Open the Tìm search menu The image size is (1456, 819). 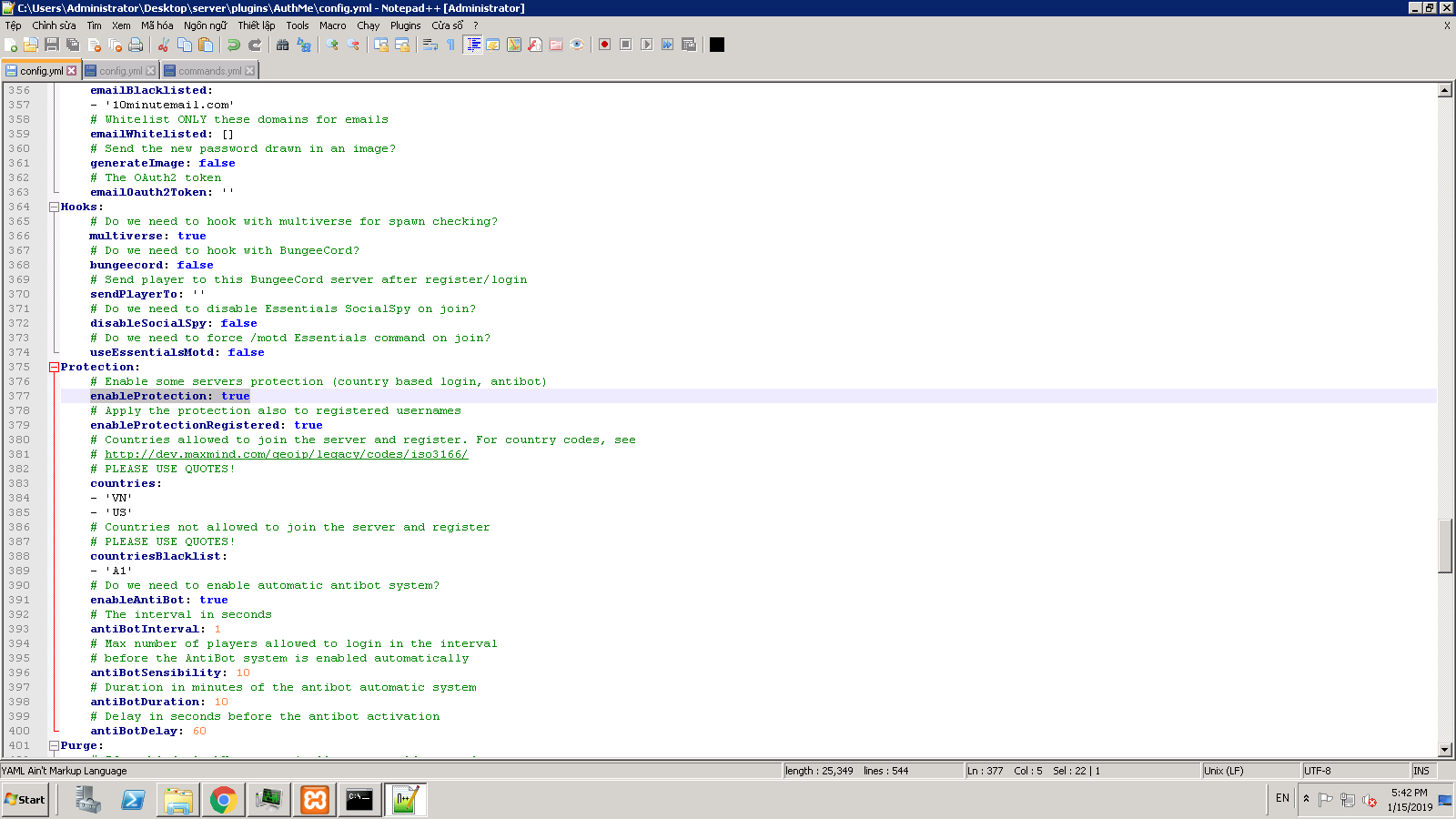click(x=95, y=25)
